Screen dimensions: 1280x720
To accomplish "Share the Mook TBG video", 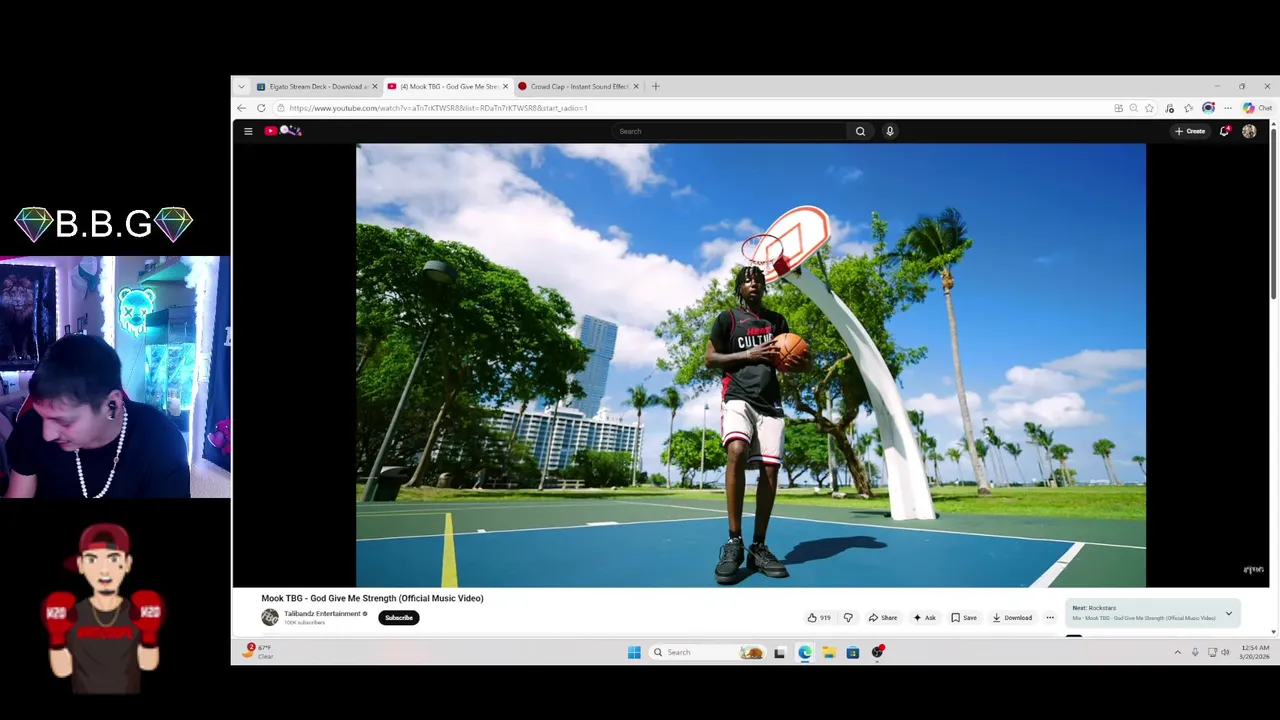I will point(883,618).
